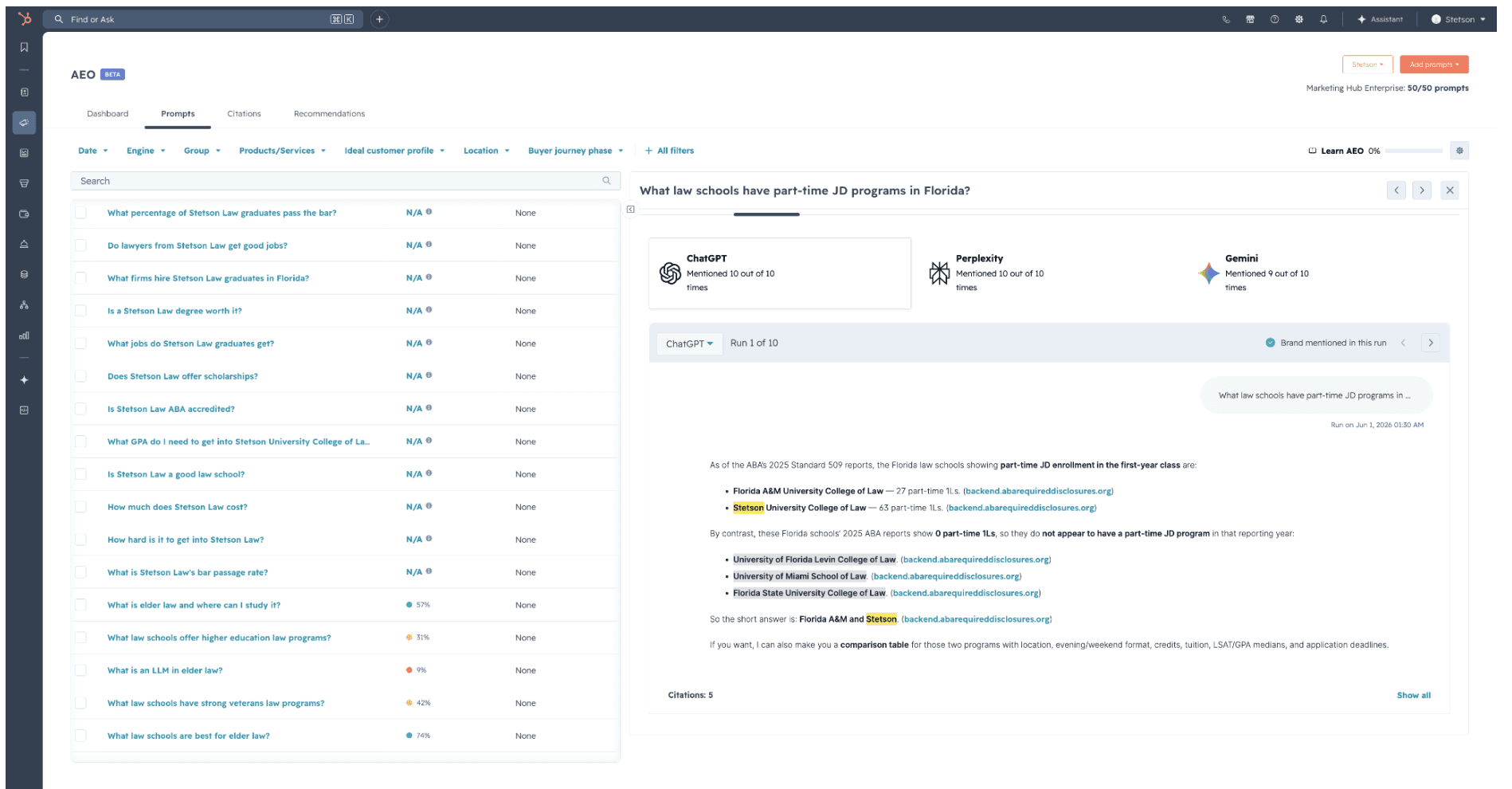This screenshot has width=1512, height=789.
Task: Open All filters
Action: [669, 151]
